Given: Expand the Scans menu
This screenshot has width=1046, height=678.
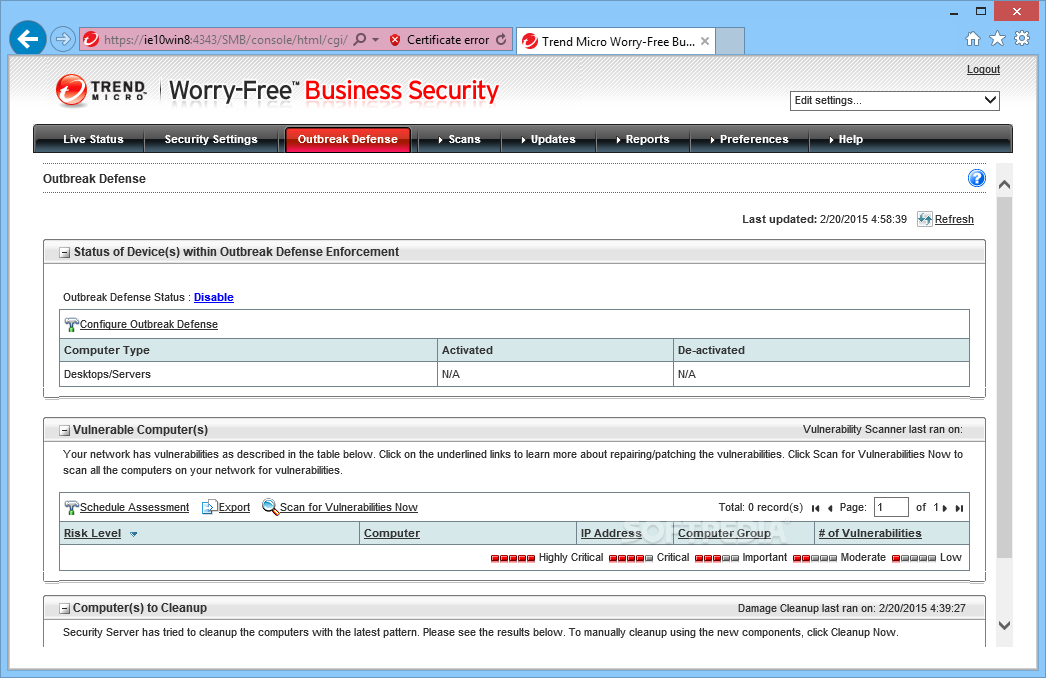Looking at the screenshot, I should [459, 139].
